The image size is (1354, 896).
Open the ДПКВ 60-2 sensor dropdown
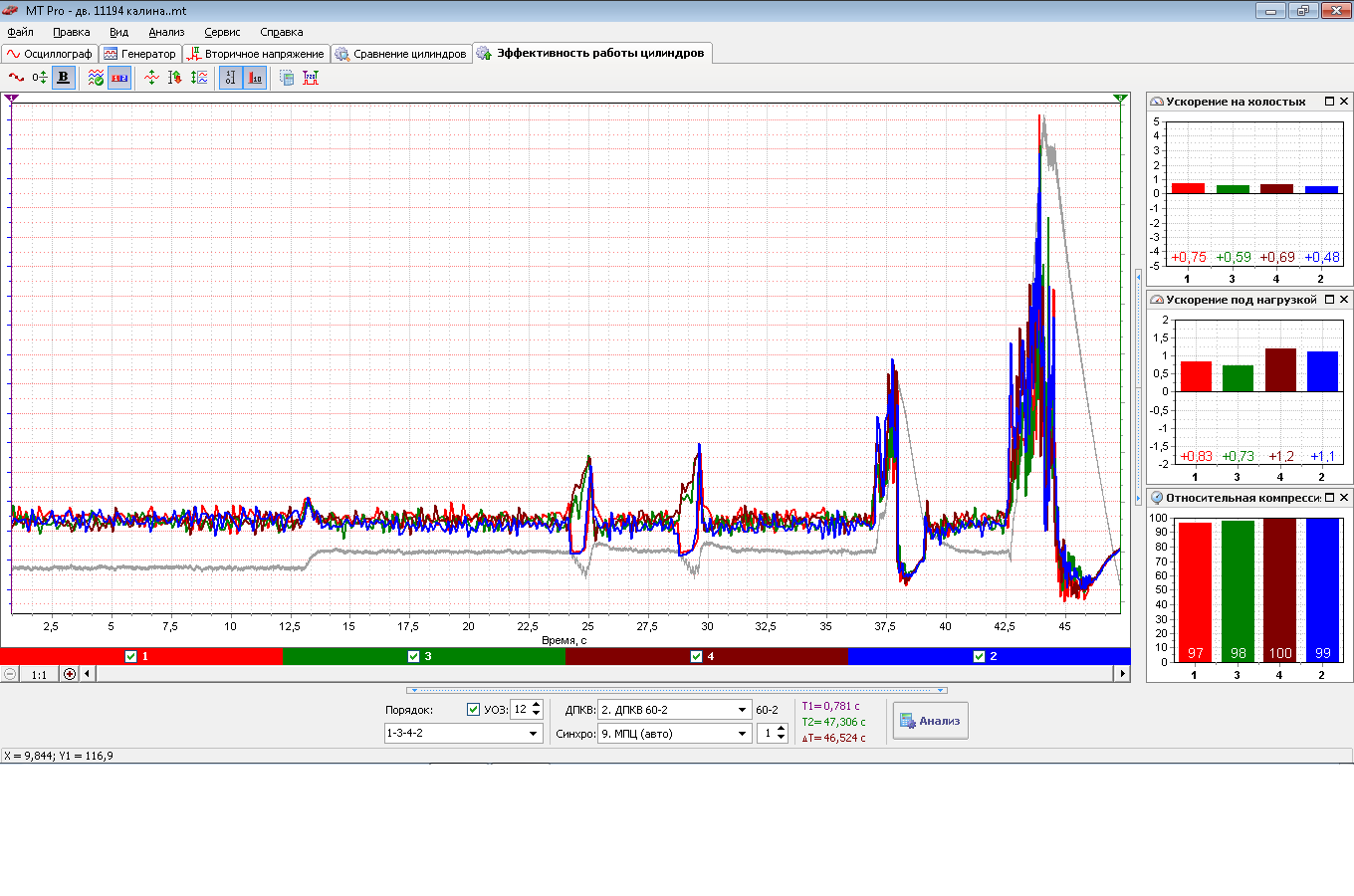point(742,710)
